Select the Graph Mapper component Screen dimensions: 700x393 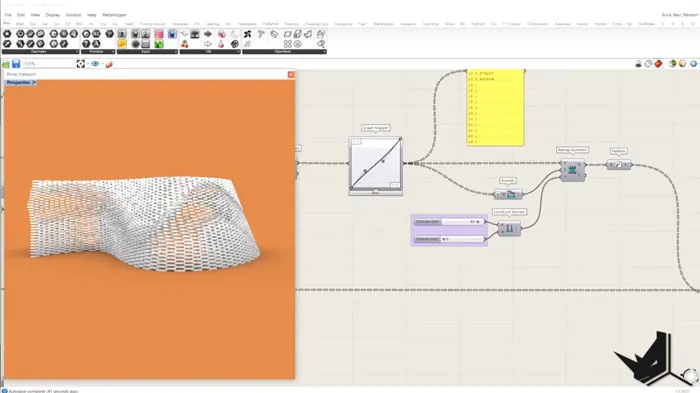(375, 165)
